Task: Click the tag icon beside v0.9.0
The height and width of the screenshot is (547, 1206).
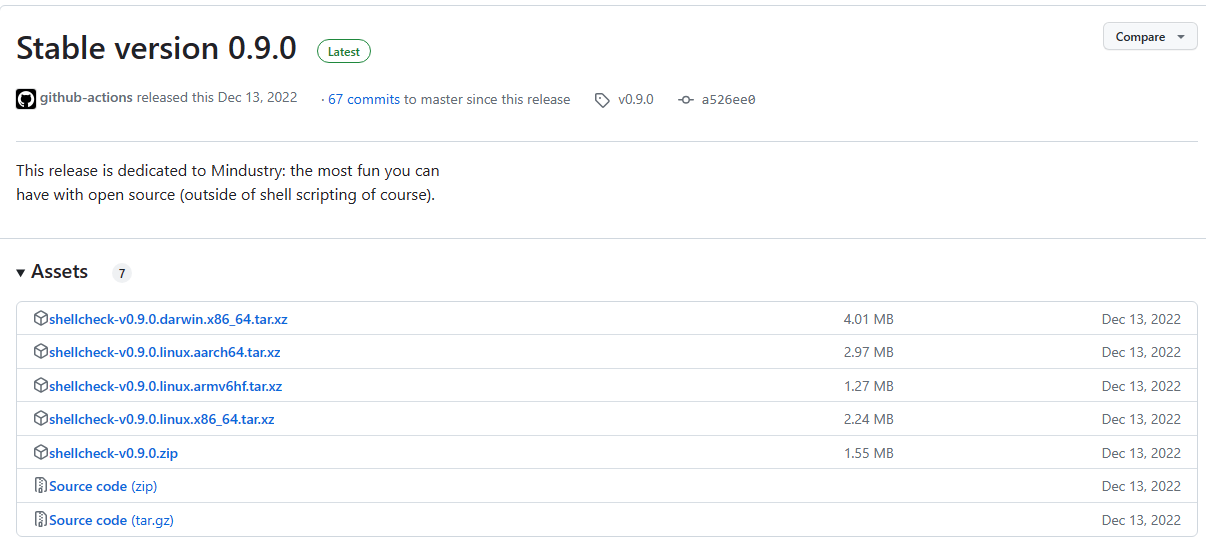Action: [x=602, y=100]
